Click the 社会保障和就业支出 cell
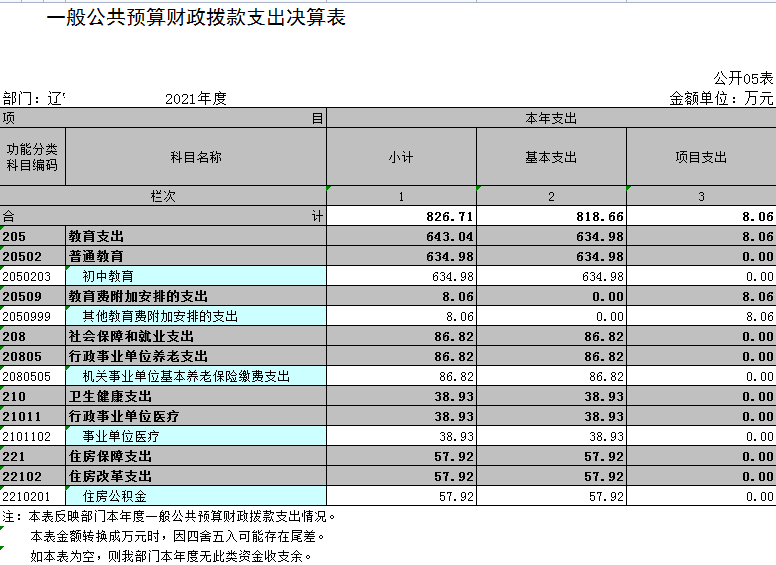 click(196, 336)
